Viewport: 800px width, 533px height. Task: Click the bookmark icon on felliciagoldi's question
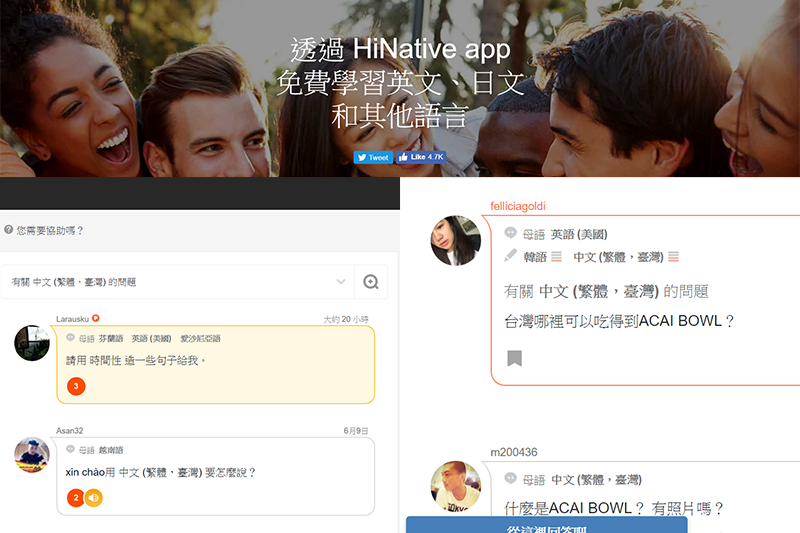[514, 358]
